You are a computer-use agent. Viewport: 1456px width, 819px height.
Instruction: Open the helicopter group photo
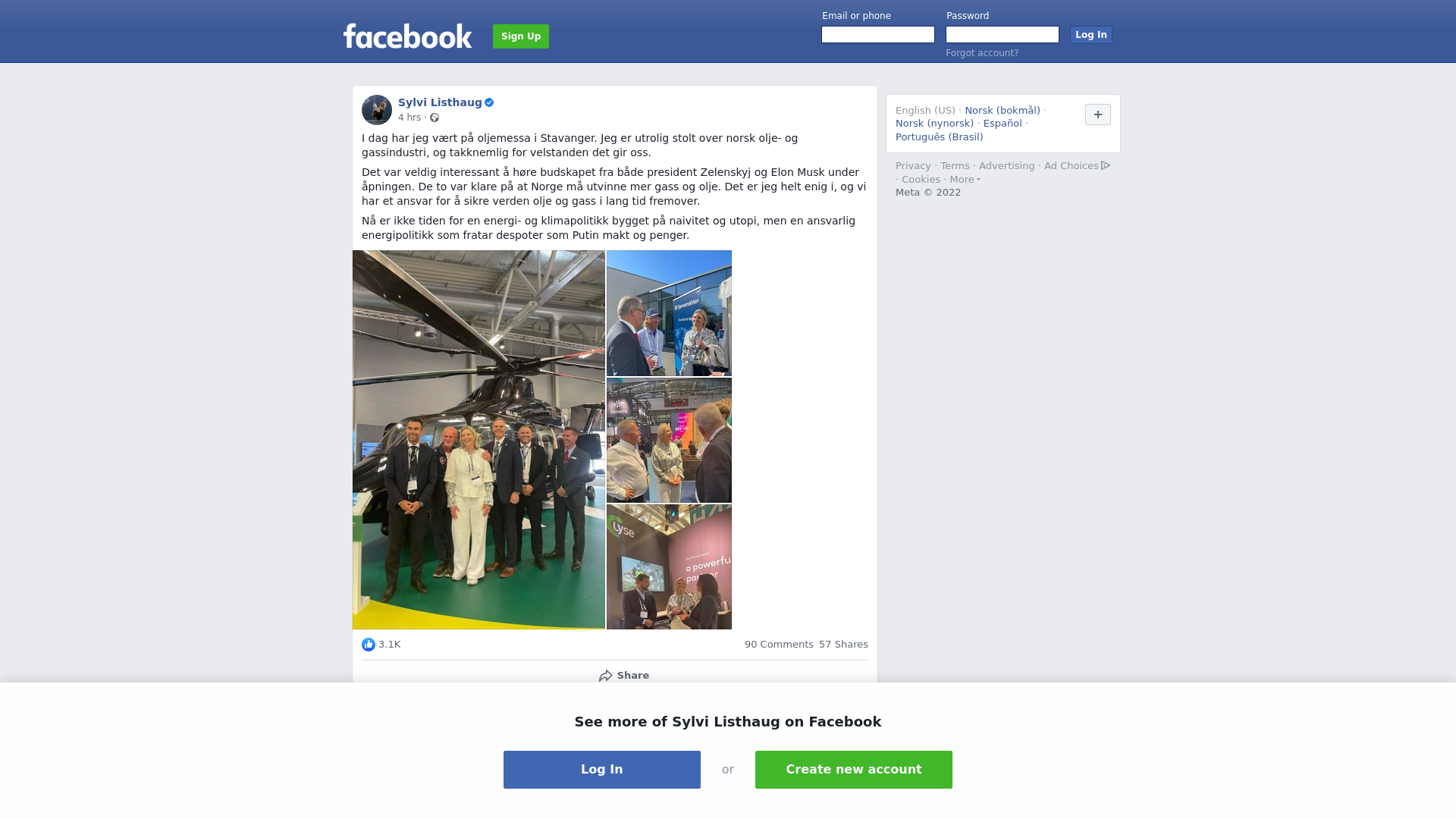(x=479, y=440)
